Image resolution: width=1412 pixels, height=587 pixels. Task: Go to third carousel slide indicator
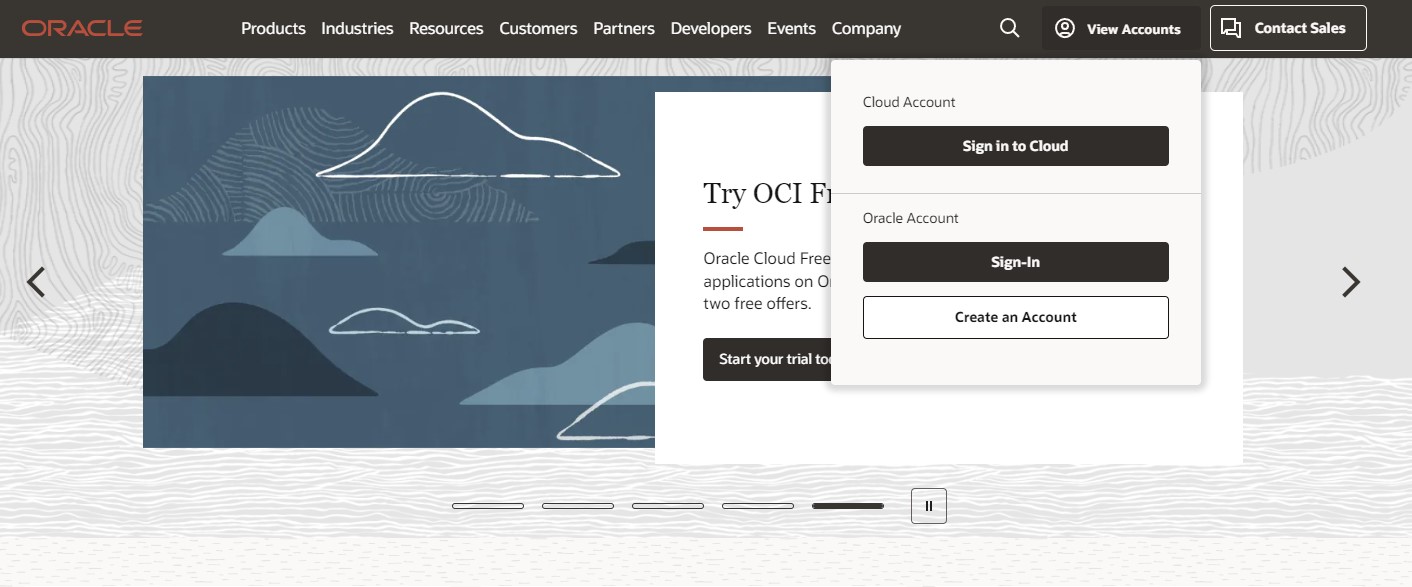pyautogui.click(x=668, y=506)
